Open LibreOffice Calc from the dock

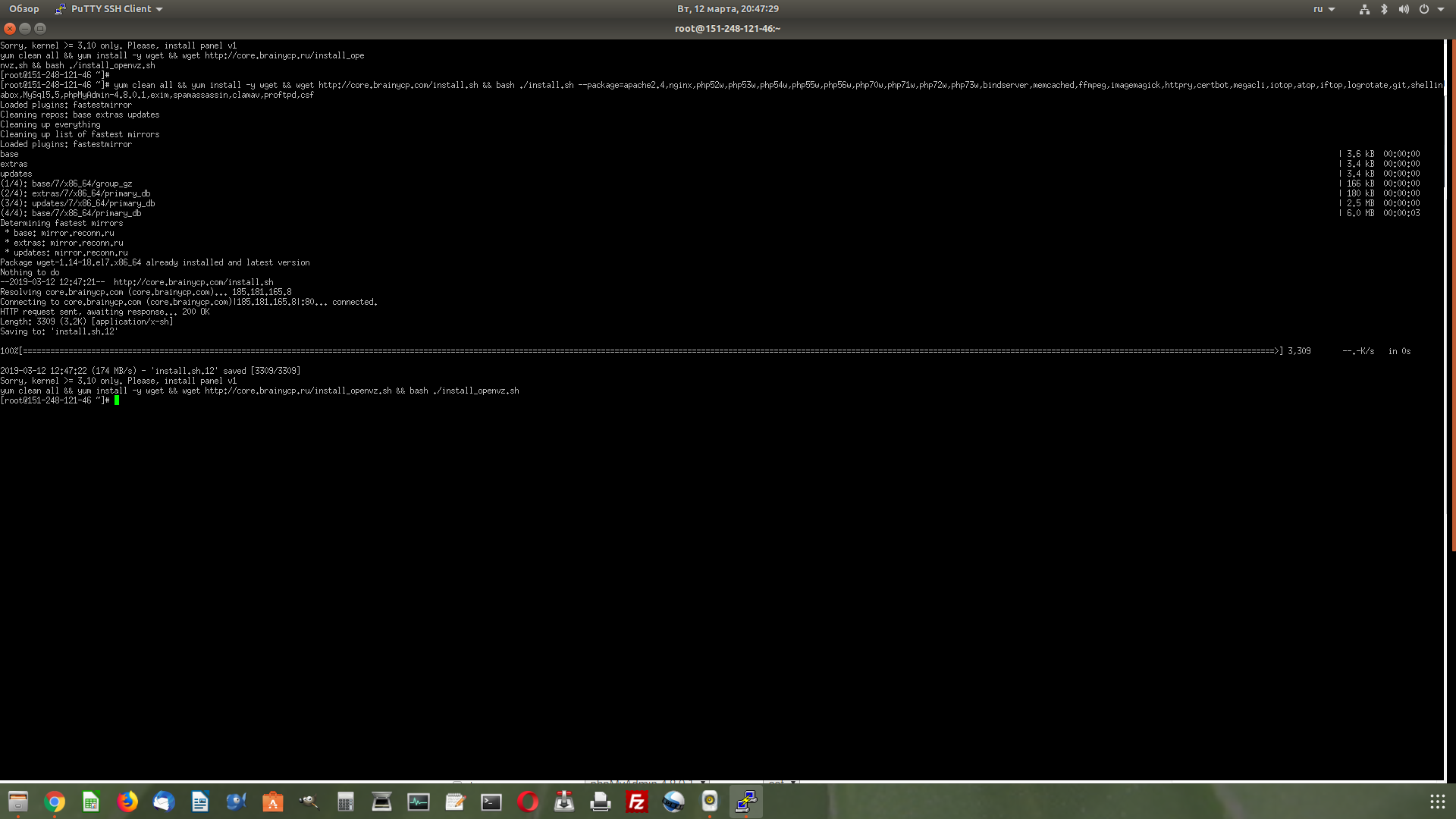coord(91,802)
